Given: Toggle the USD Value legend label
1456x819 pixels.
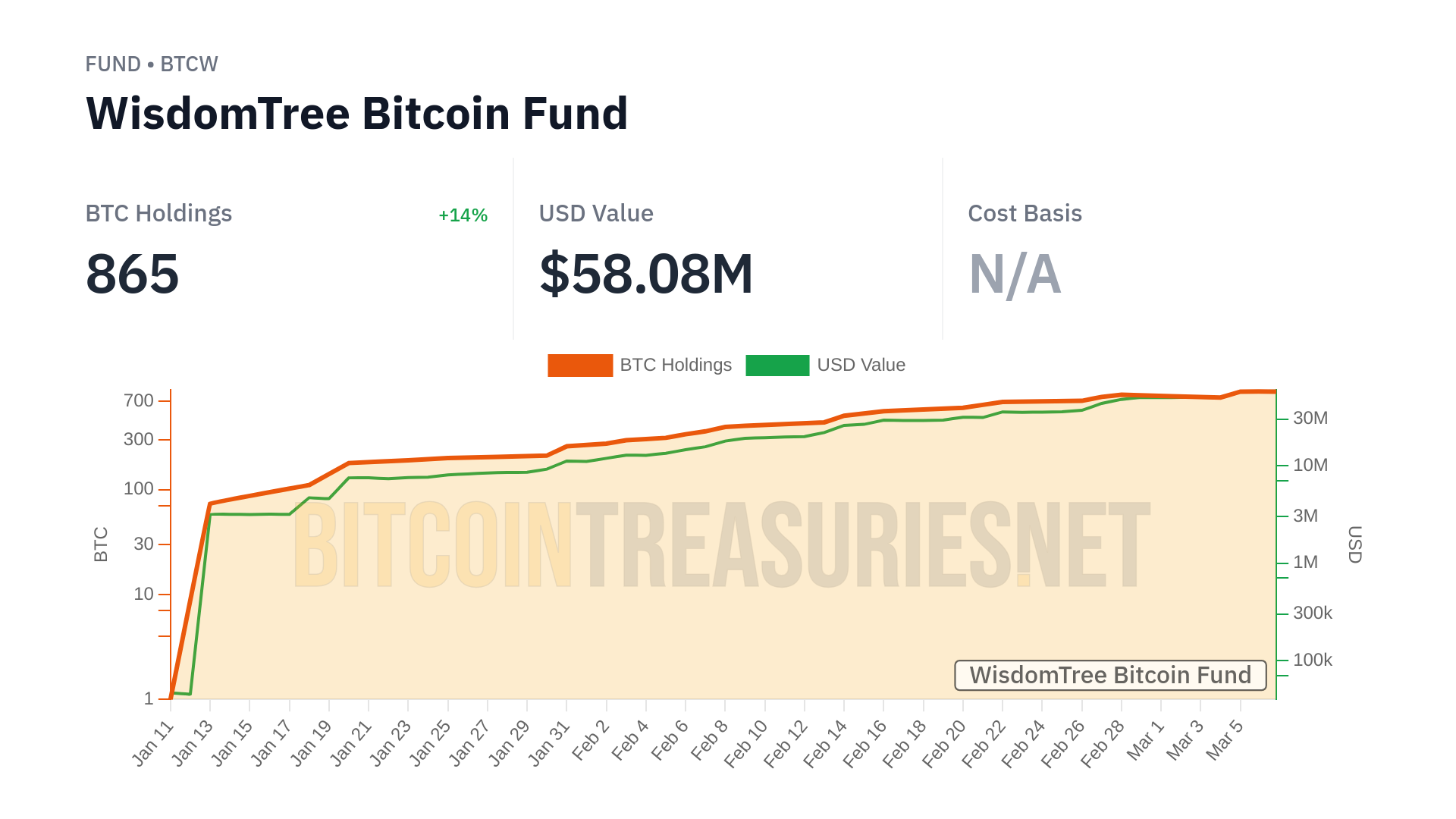Looking at the screenshot, I should click(861, 366).
